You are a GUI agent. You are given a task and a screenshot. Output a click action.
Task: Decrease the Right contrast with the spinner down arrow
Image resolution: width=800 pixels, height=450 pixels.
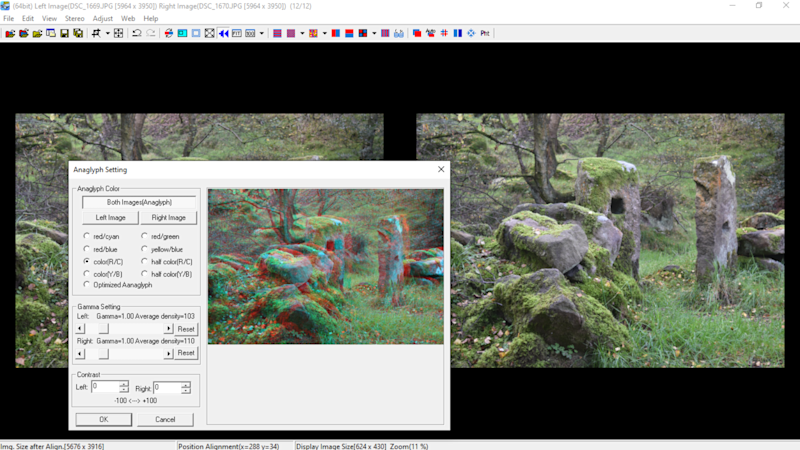[x=186, y=391]
